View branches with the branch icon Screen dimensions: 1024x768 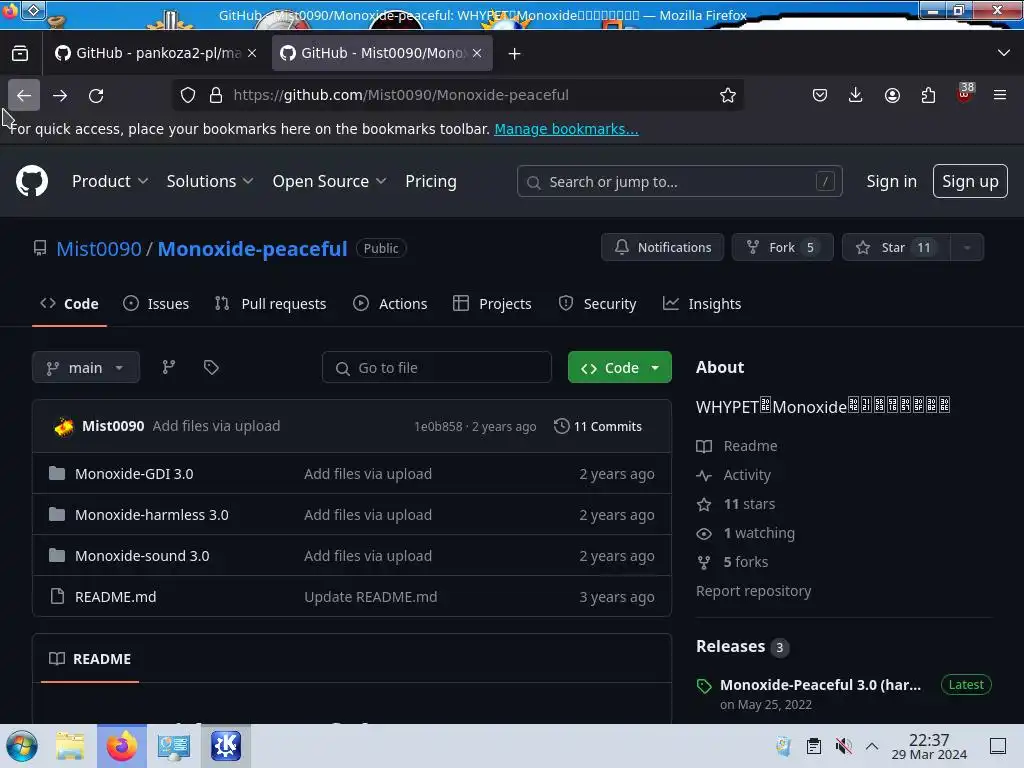point(168,367)
